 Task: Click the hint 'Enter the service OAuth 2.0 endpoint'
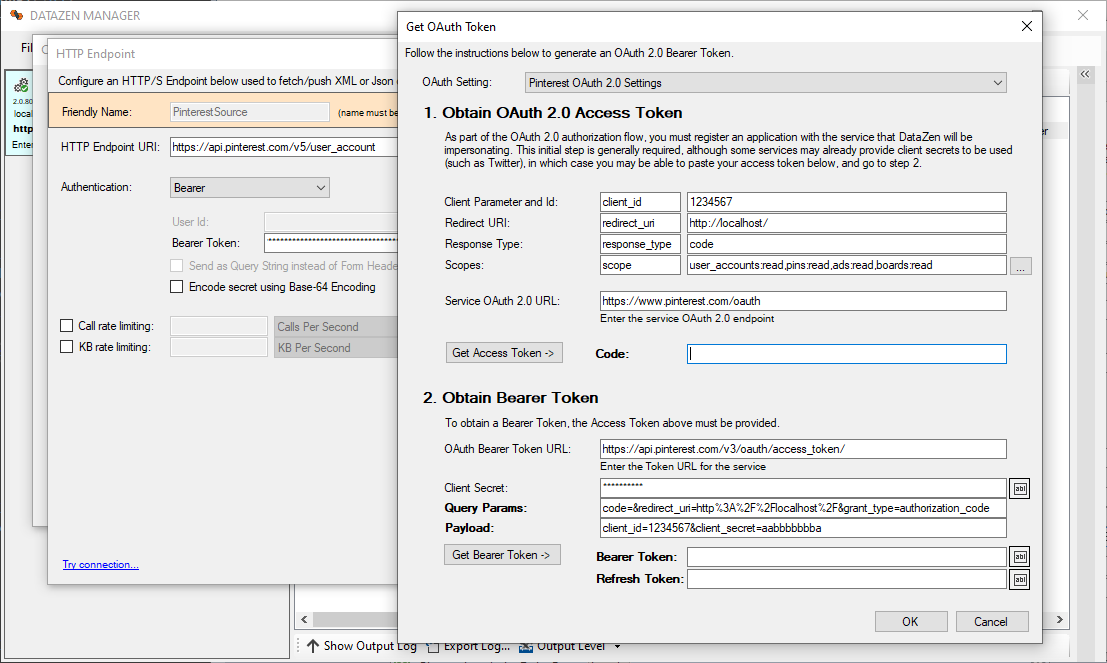coord(687,318)
